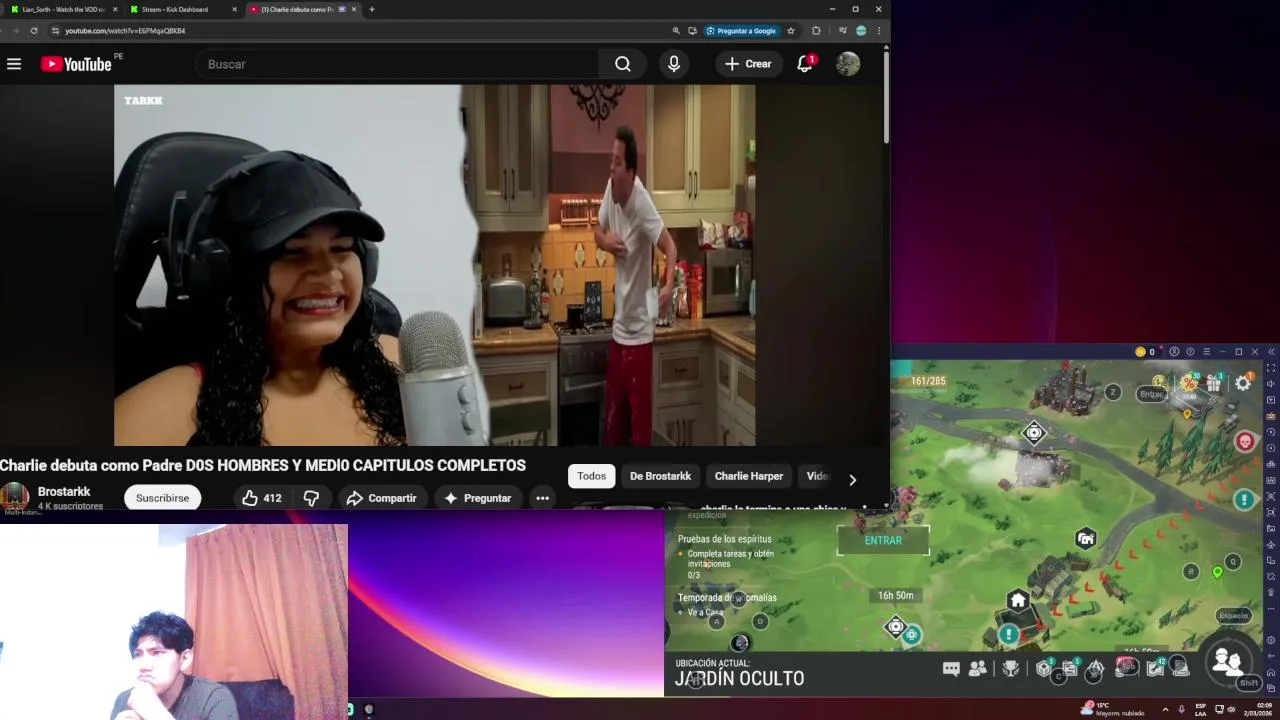Click the small Entrar label near top building

click(1152, 394)
